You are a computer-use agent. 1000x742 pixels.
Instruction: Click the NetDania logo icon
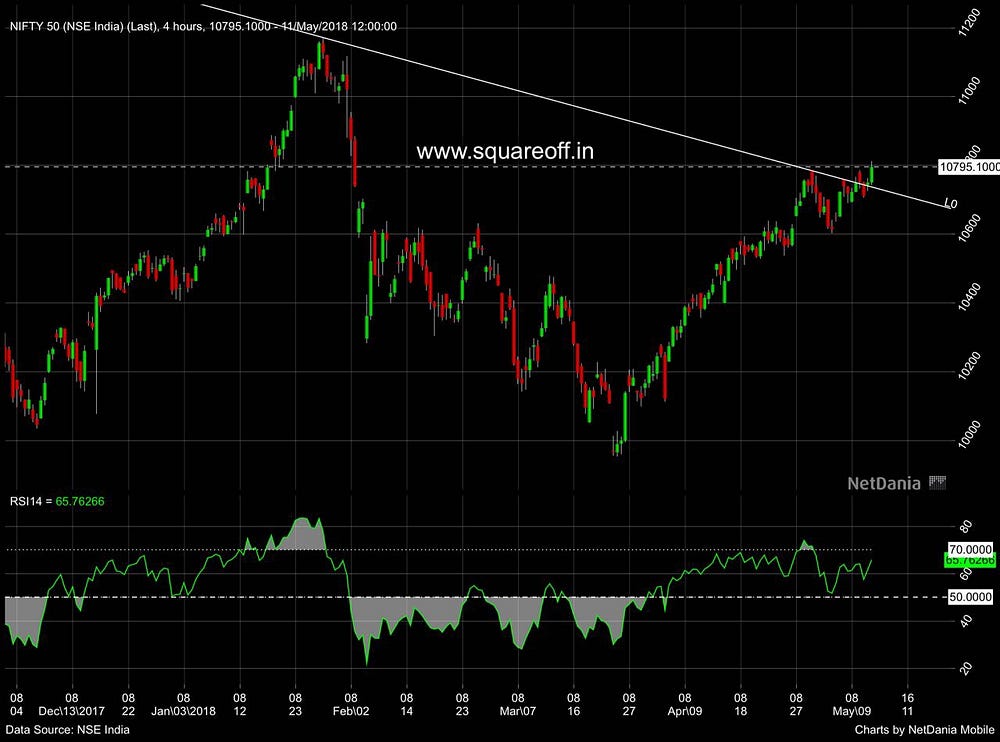[x=937, y=482]
